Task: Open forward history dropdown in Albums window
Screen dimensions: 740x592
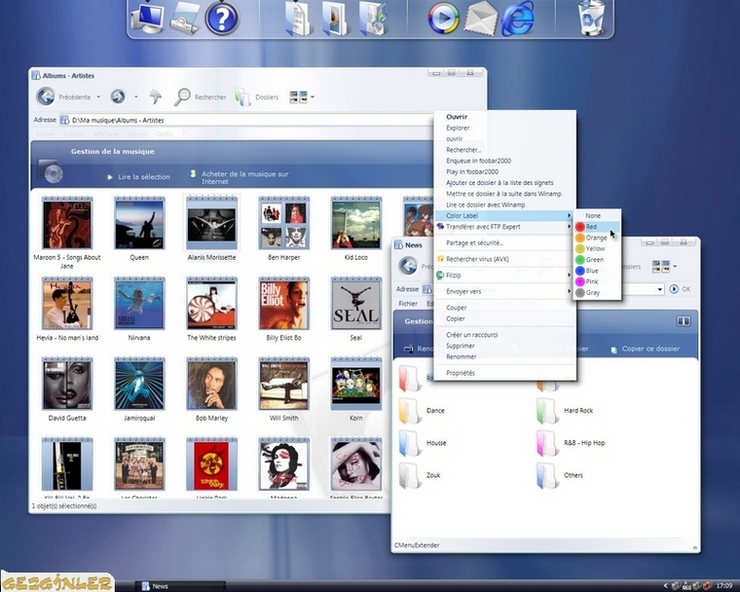Action: pyautogui.click(x=136, y=97)
